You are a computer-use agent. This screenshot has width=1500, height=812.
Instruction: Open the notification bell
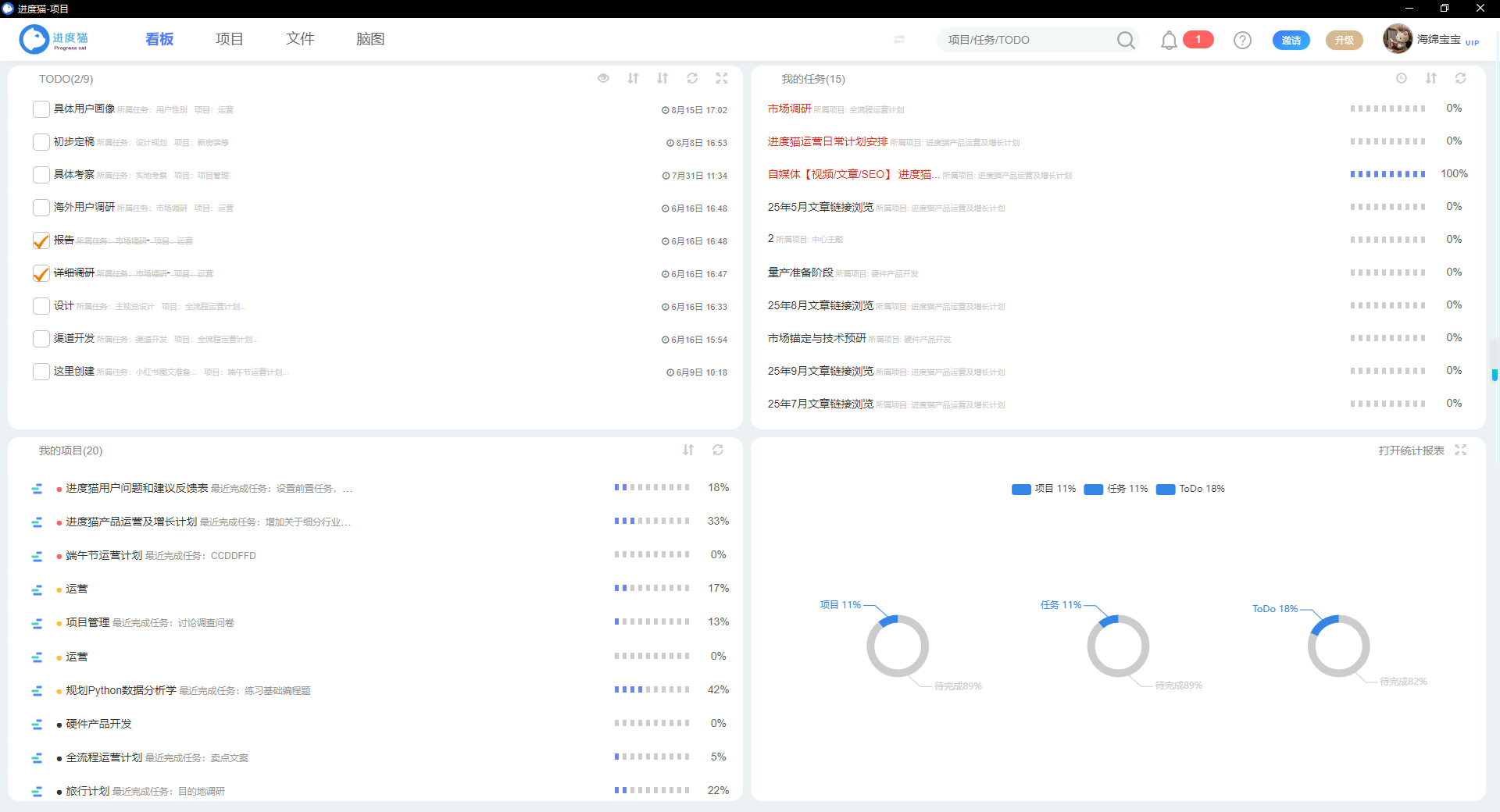[1169, 40]
